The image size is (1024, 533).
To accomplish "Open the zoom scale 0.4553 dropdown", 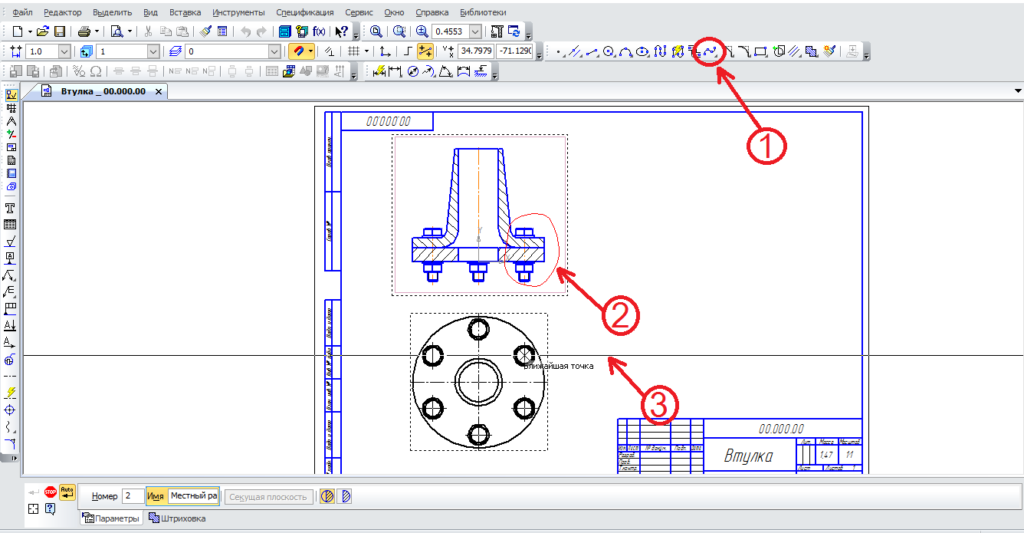I will (x=475, y=32).
